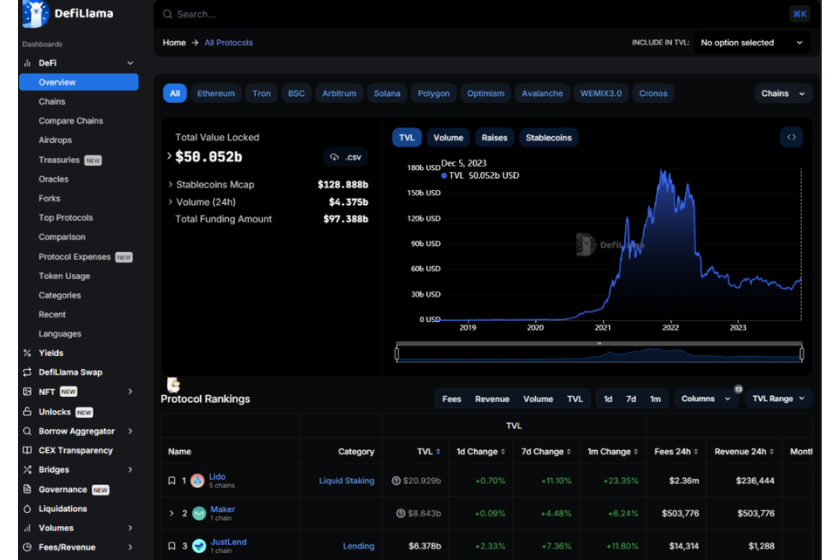Click the Liquidations droplet icon
This screenshot has width=840, height=560.
pos(27,509)
